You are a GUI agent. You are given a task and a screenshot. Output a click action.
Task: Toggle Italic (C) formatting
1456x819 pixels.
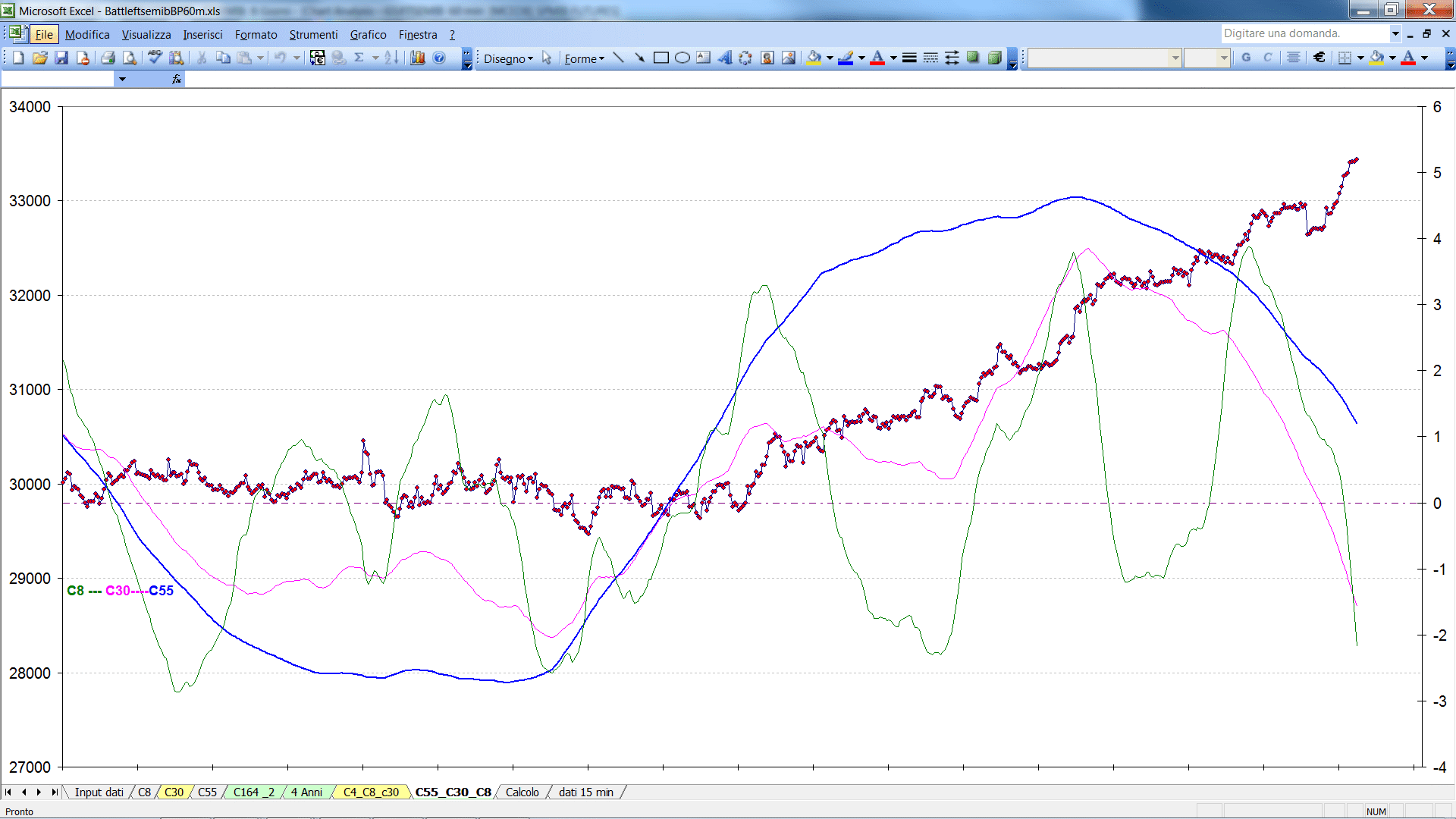click(x=1267, y=58)
